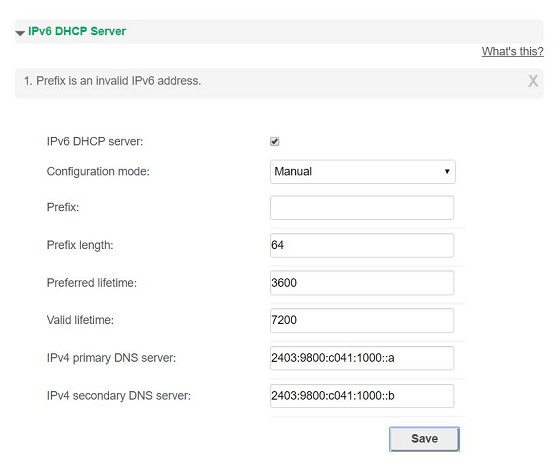
Task: Collapse the IPv6 DHCP Server section triangle
Action: (x=20, y=33)
